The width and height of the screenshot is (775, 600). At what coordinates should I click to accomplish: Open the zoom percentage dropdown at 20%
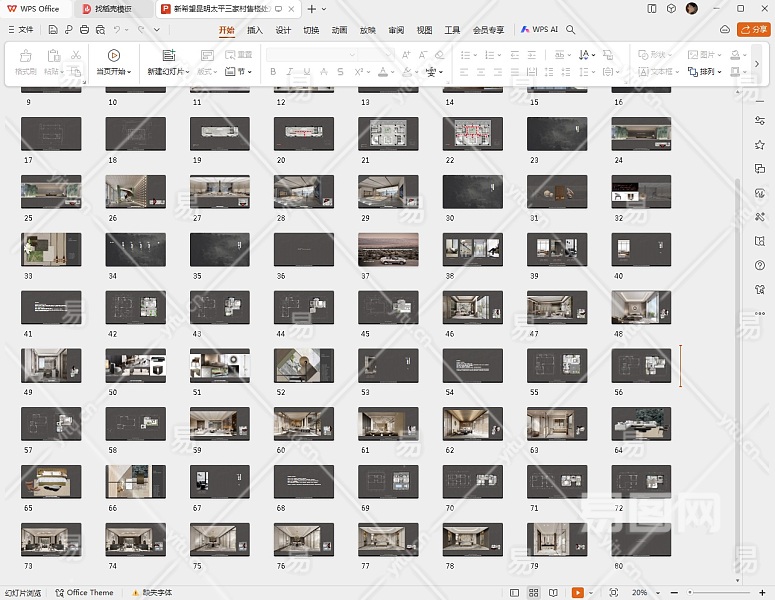pos(643,593)
